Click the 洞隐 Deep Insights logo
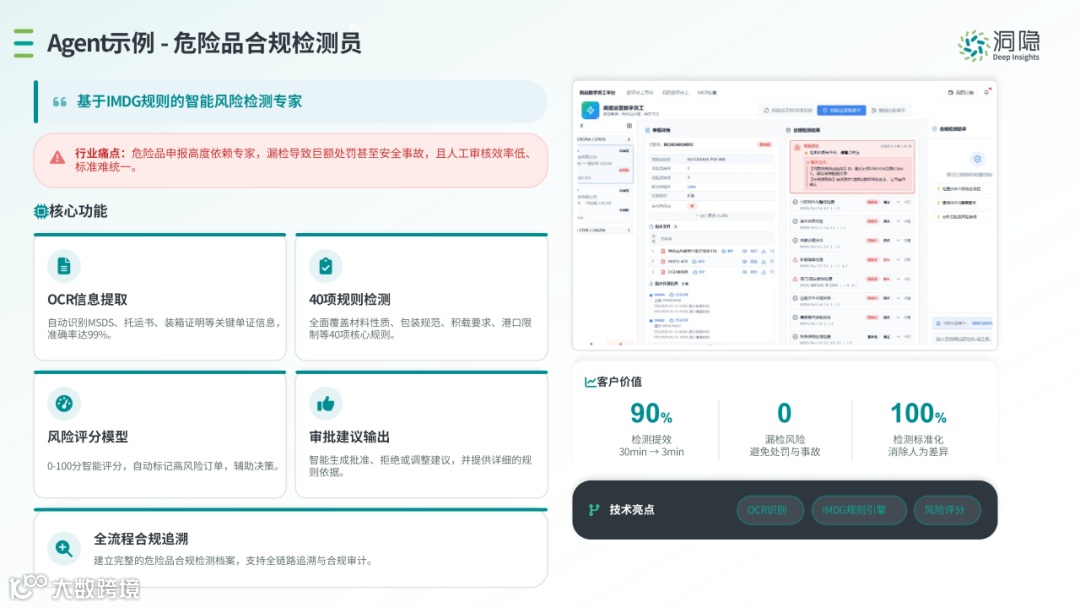This screenshot has height=608, width=1080. (999, 46)
